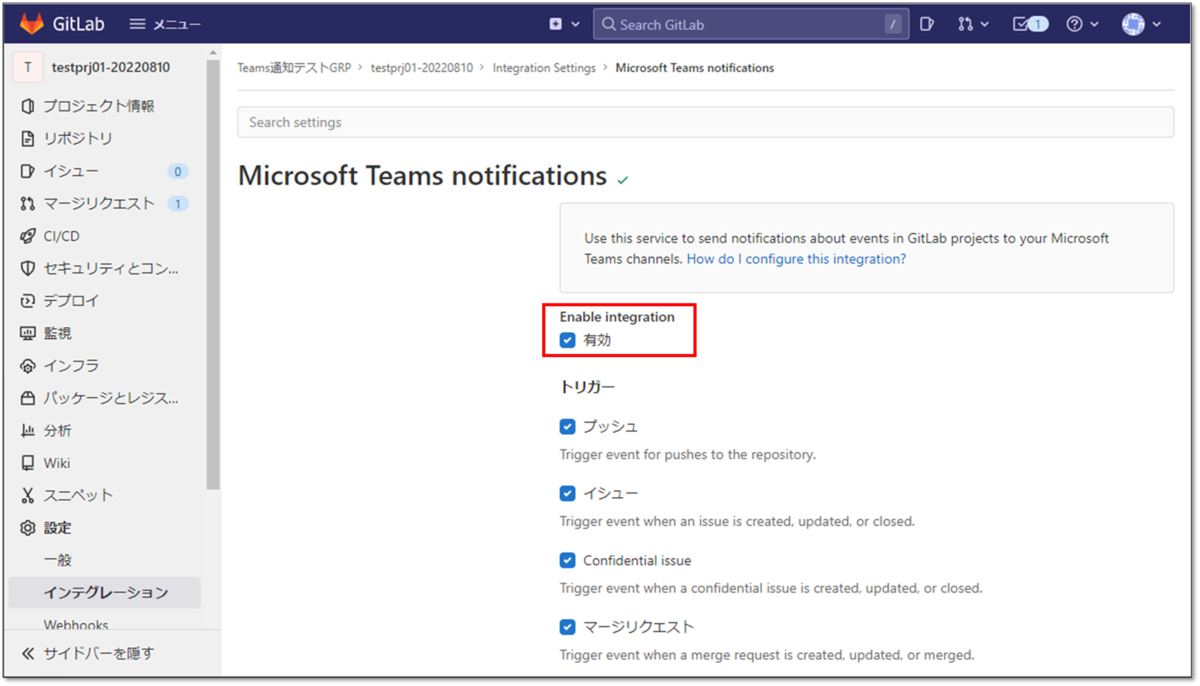1200x686 pixels.
Task: Click the マージリクエスト sidebar icon
Action: [27, 203]
